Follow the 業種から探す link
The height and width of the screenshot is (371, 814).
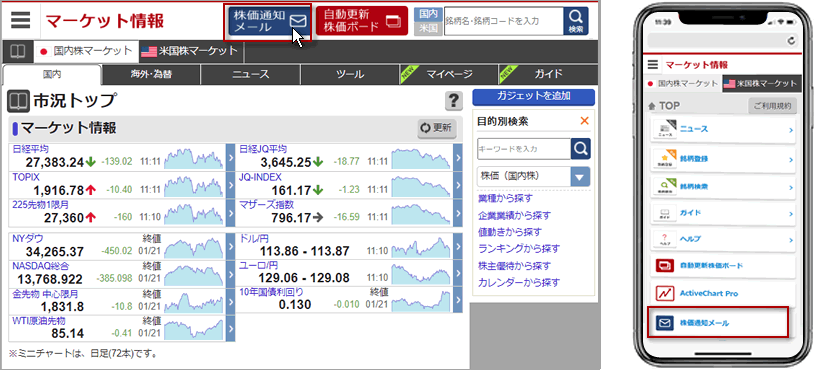pyautogui.click(x=505, y=199)
